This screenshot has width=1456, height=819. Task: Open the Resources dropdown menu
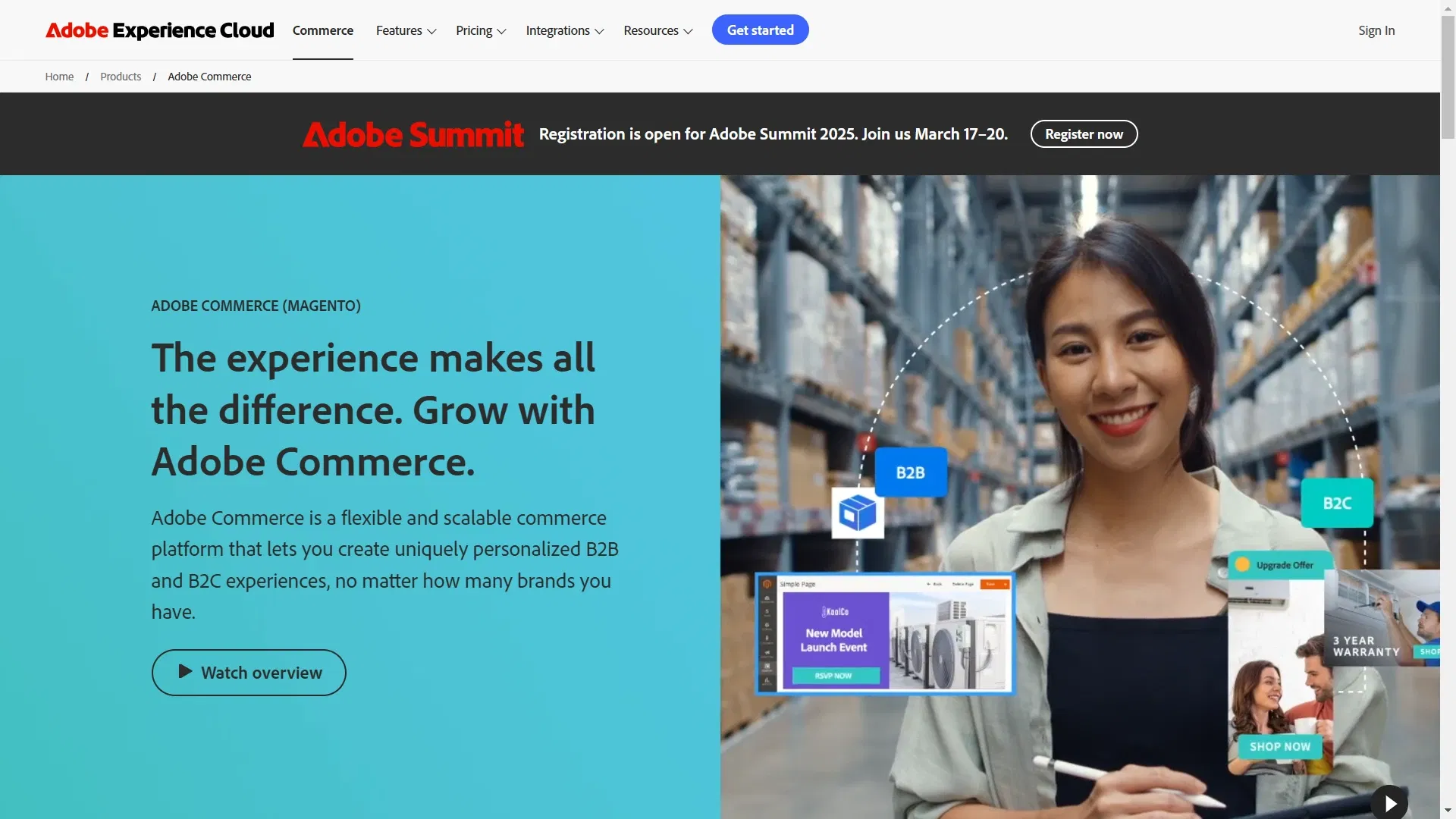[657, 30]
